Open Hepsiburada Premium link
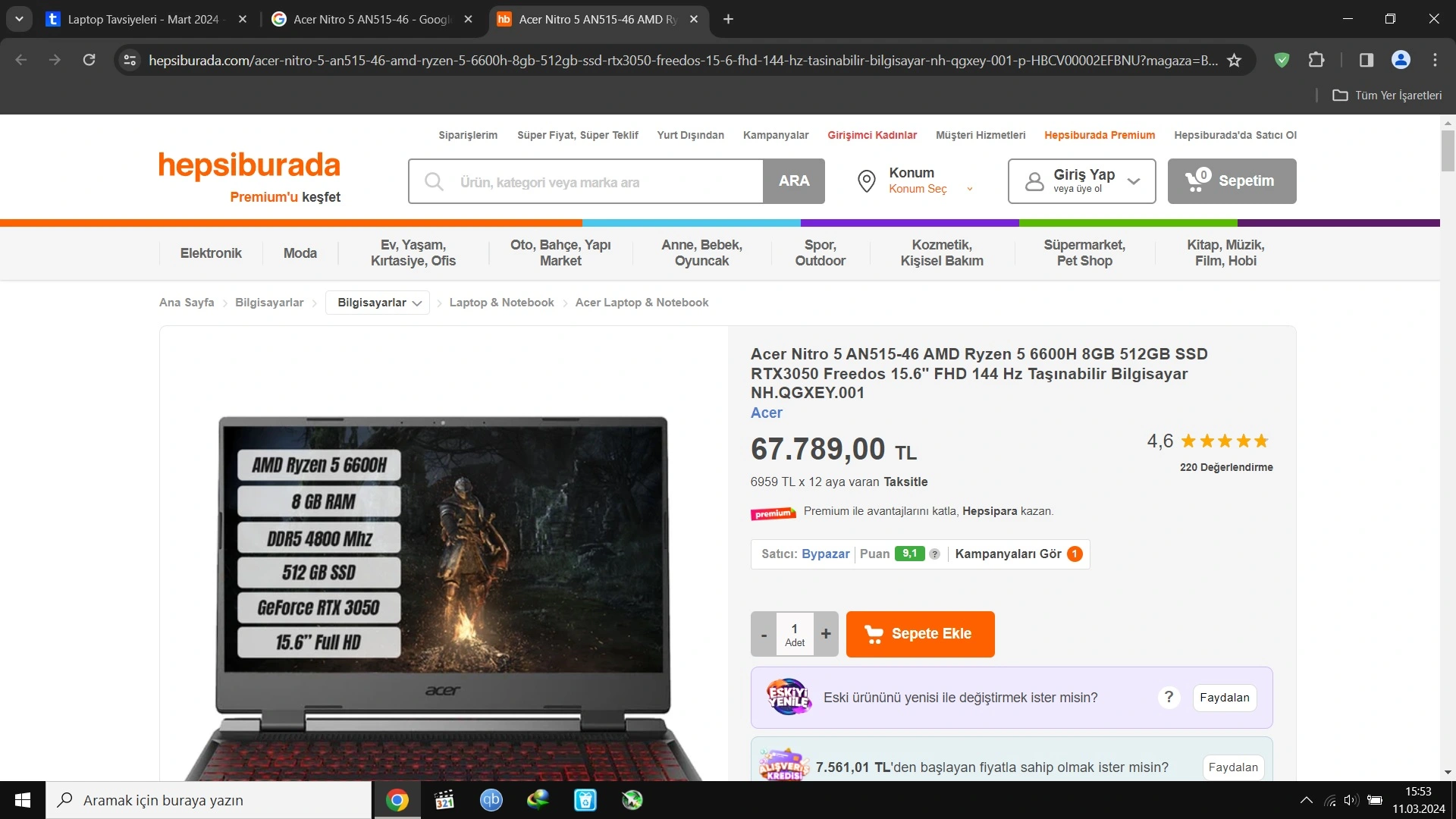 (x=1100, y=135)
